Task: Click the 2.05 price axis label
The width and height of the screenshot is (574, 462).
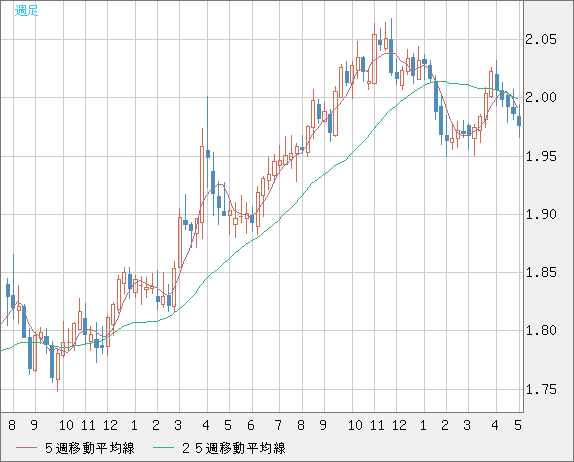Action: coord(541,39)
